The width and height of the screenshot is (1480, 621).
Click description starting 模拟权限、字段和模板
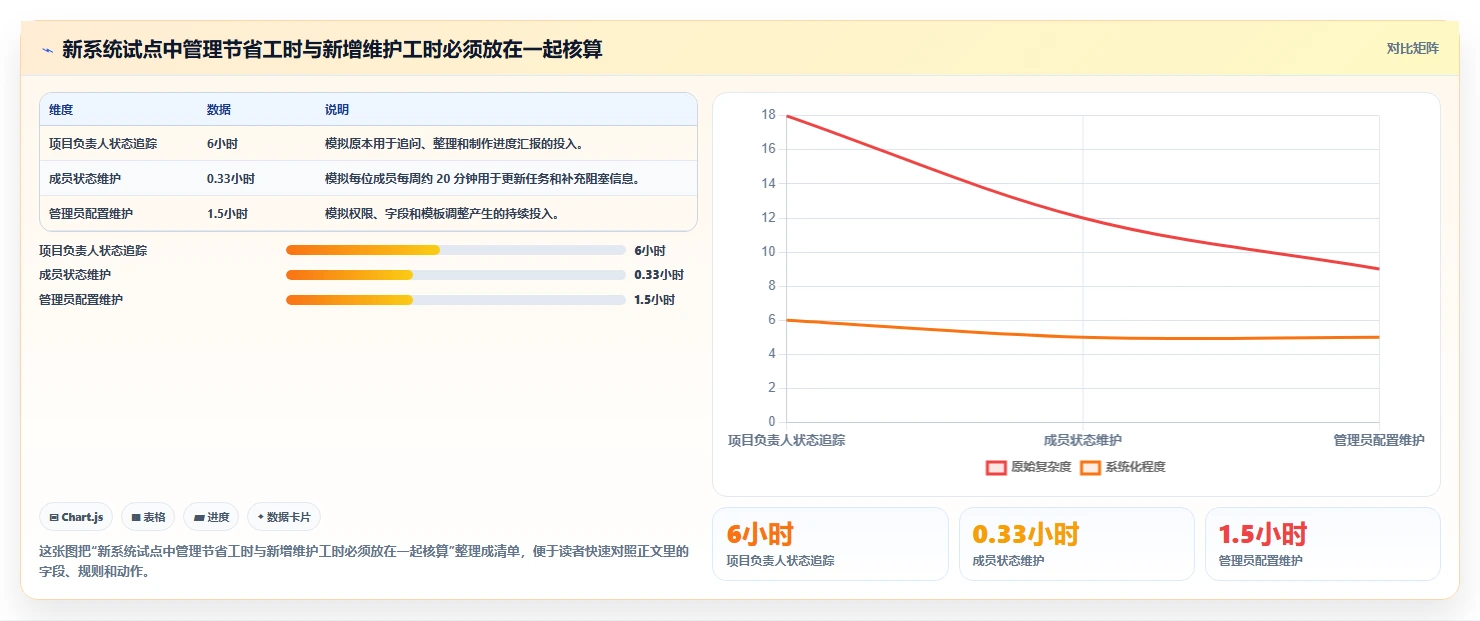point(442,214)
